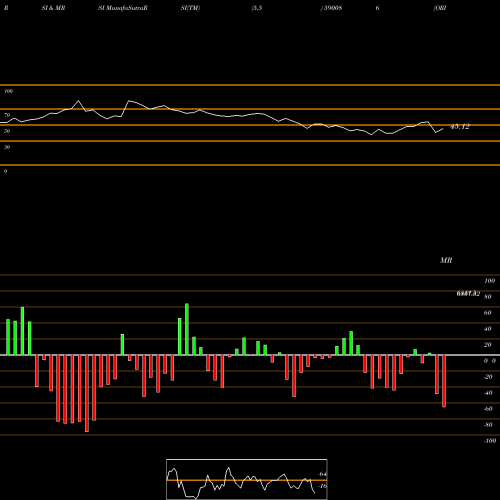
Task: Click the RSI current value 45.12
Action: click(460, 127)
